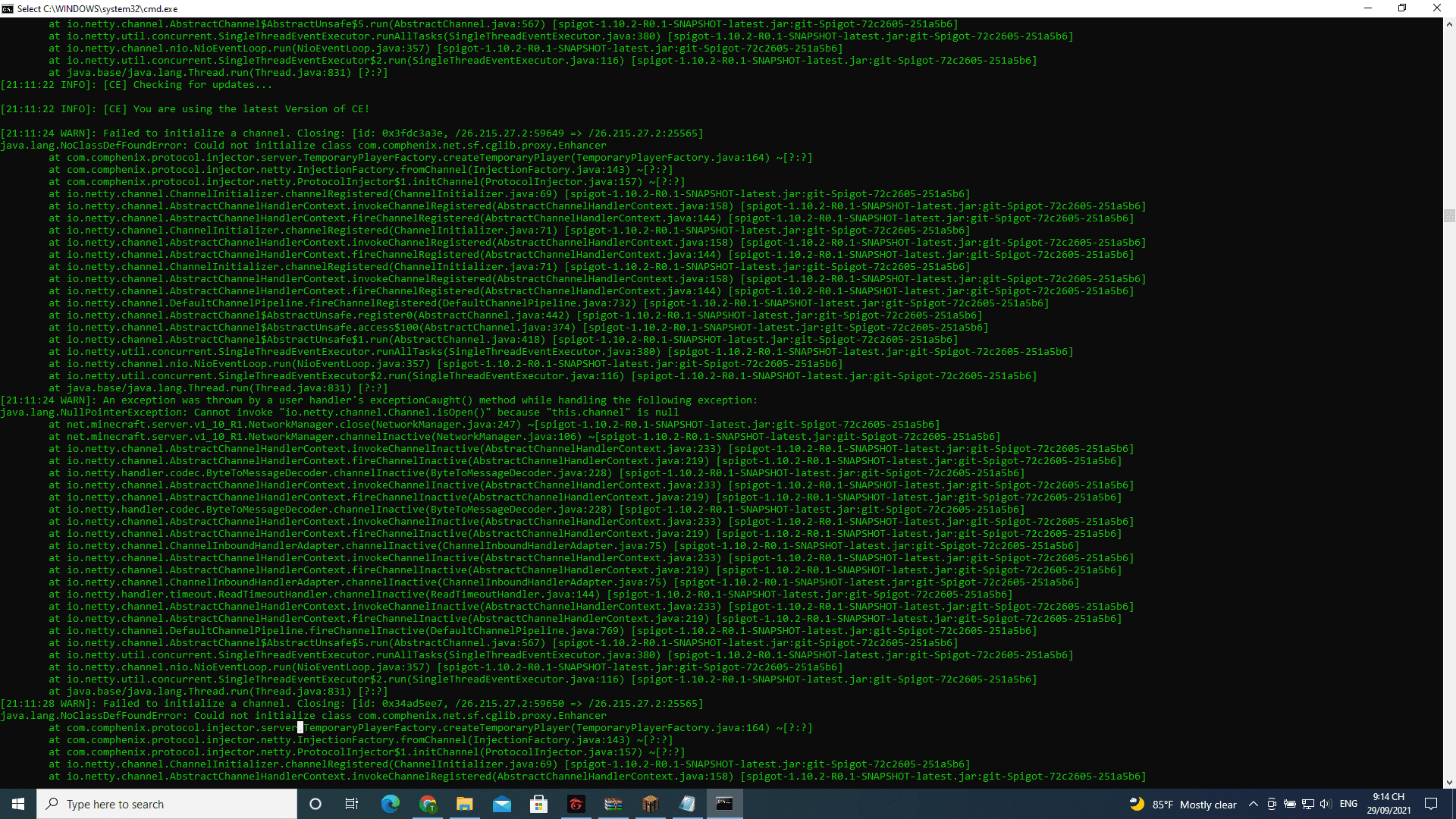Click the Meet Now camera tray icon
This screenshot has height=819, width=1456.
pyautogui.click(x=1272, y=804)
